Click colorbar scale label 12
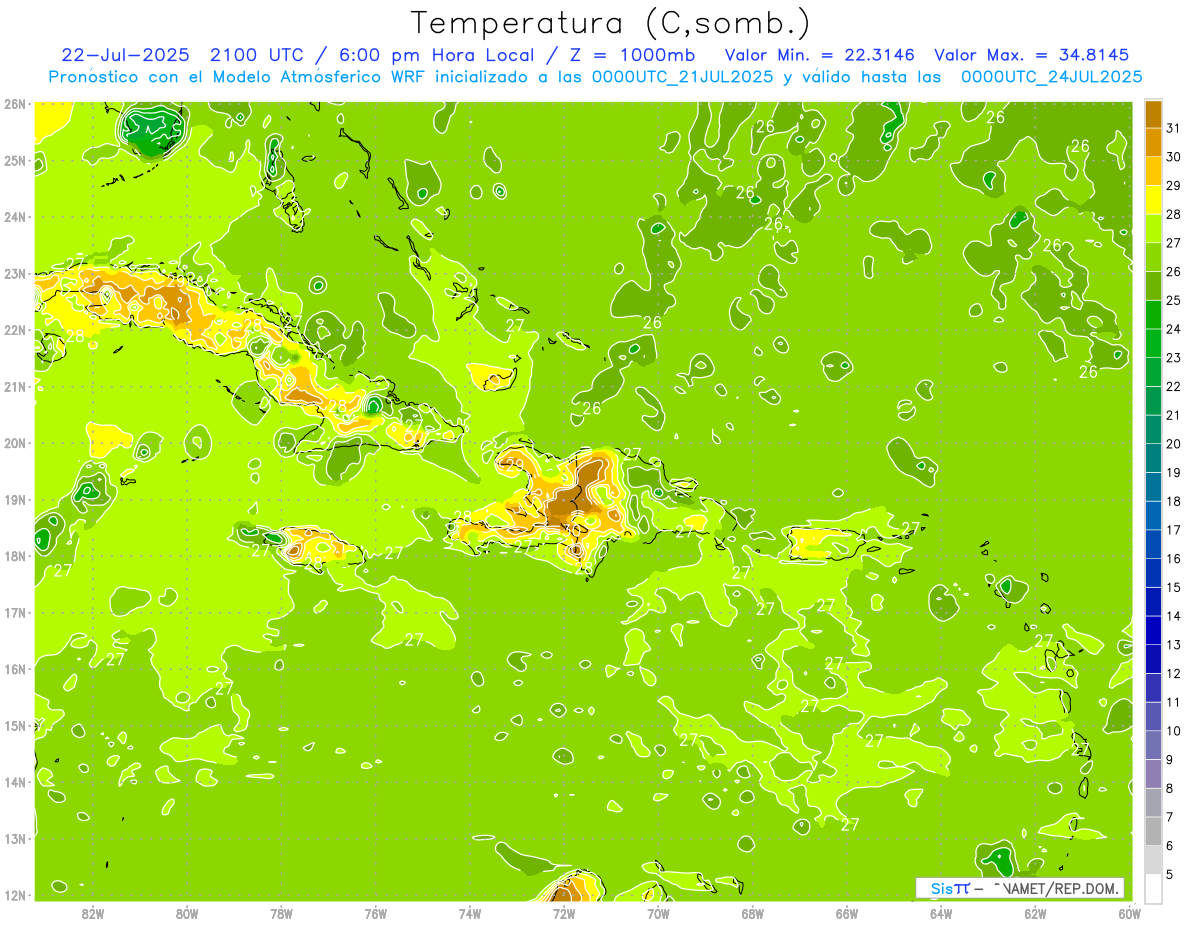The image size is (1200, 927). click(1174, 674)
